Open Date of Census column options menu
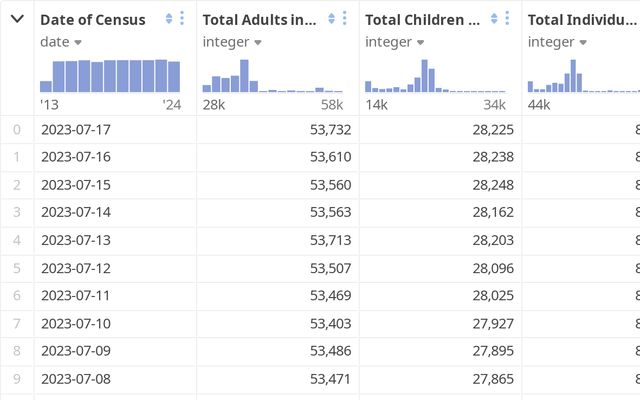Image resolution: width=640 pixels, height=400 pixels. [182, 19]
